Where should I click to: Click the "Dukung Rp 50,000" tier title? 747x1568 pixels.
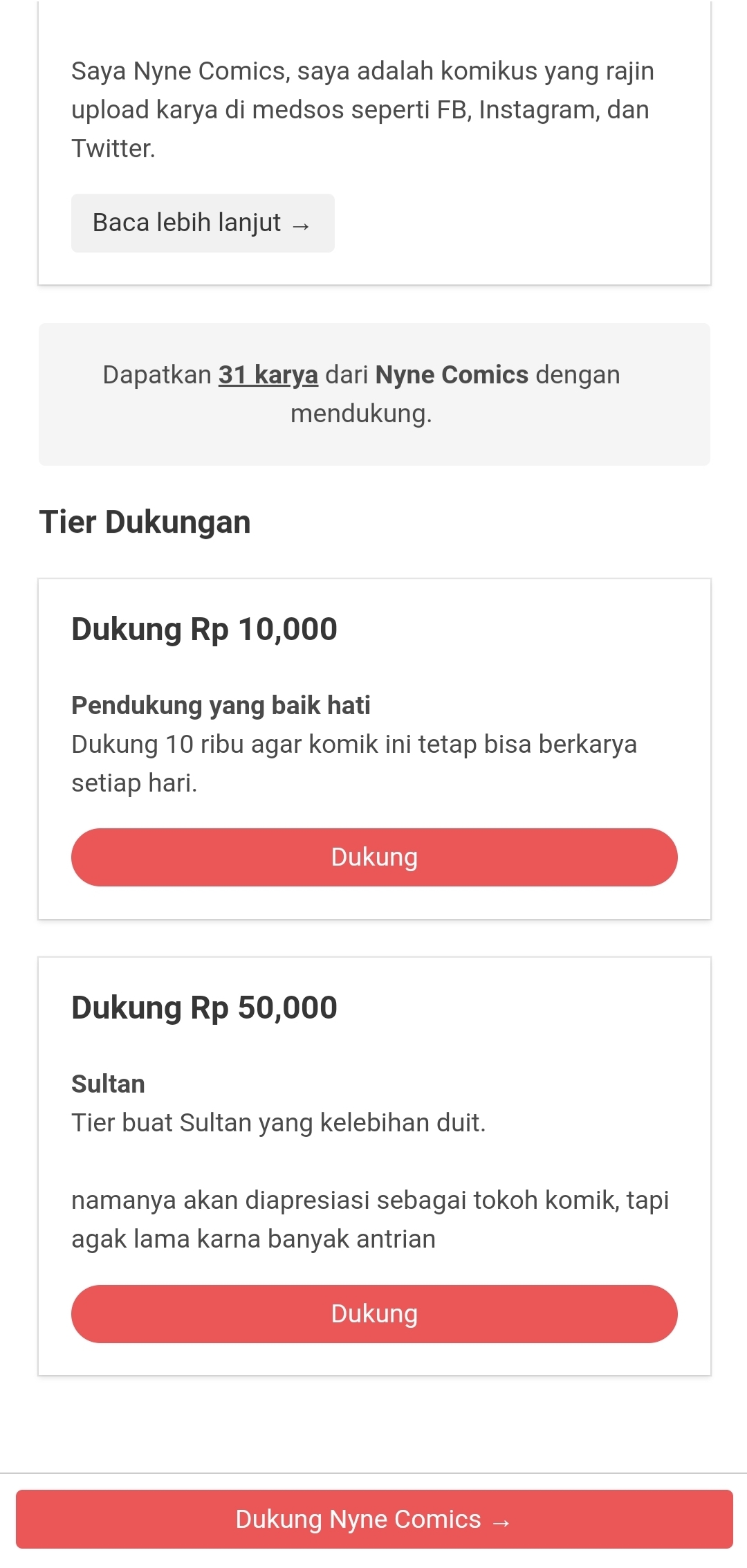coord(204,1008)
